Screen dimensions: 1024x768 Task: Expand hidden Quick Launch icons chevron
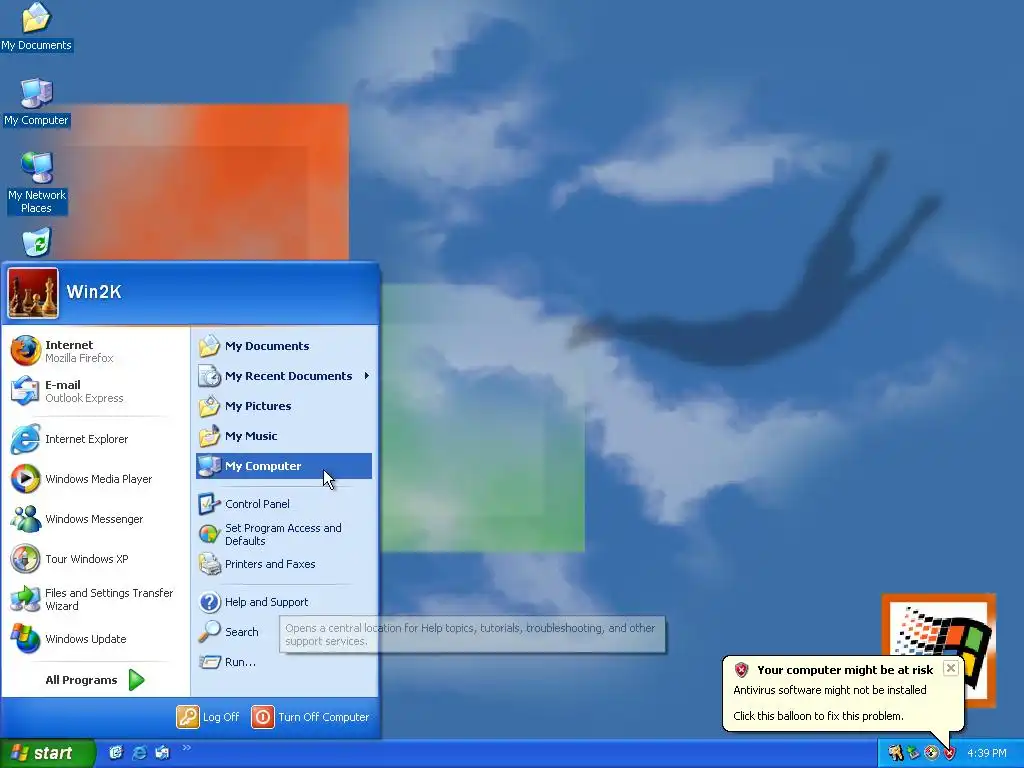186,748
